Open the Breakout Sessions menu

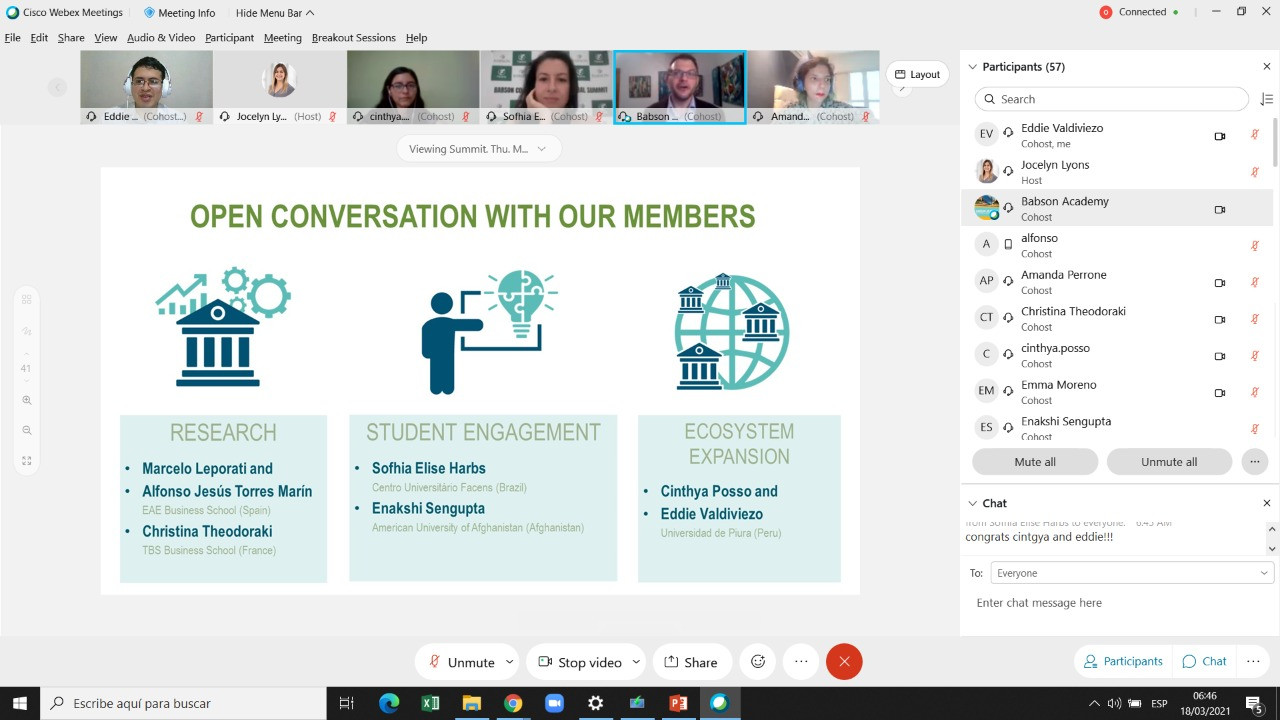353,38
